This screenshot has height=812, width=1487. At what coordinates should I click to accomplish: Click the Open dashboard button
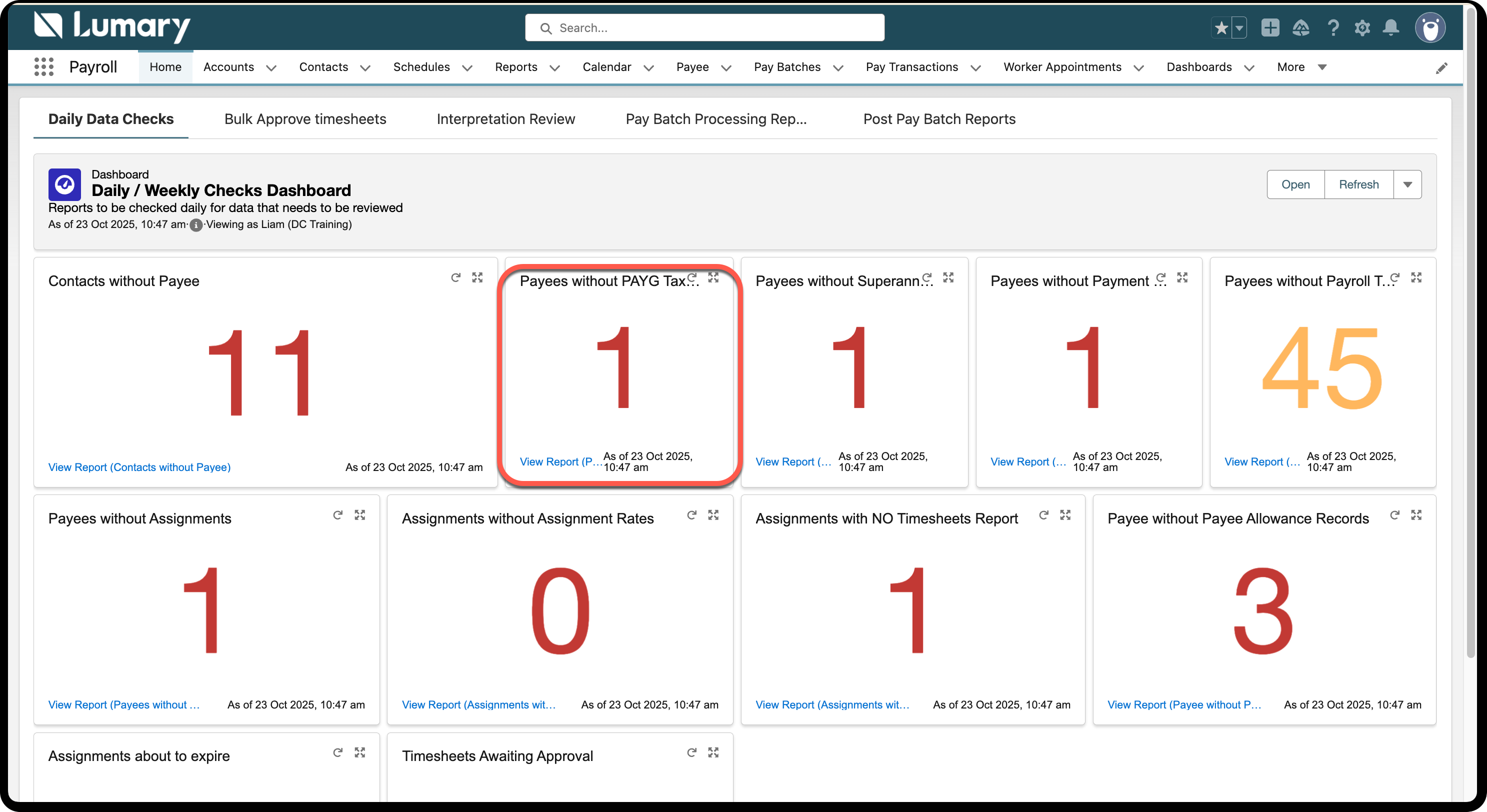(1295, 184)
